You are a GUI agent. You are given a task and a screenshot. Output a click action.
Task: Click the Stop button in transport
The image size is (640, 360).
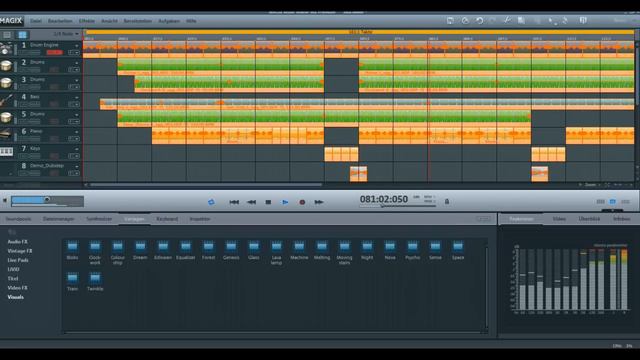point(268,202)
